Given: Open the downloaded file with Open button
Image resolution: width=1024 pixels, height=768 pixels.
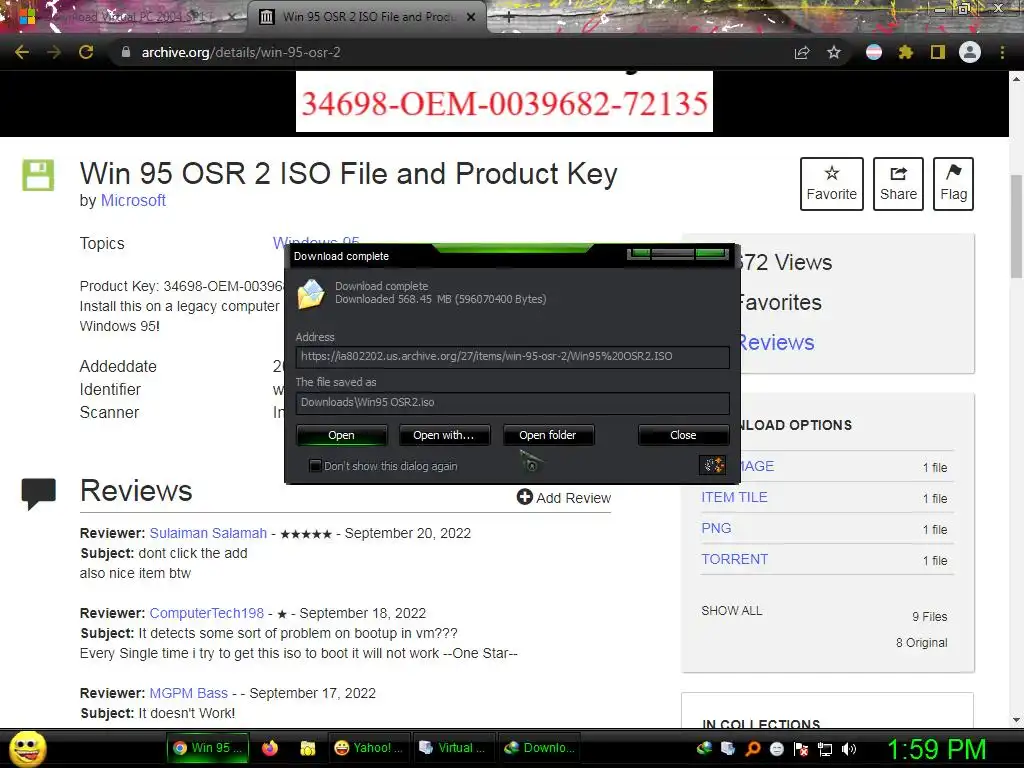Looking at the screenshot, I should point(342,435).
